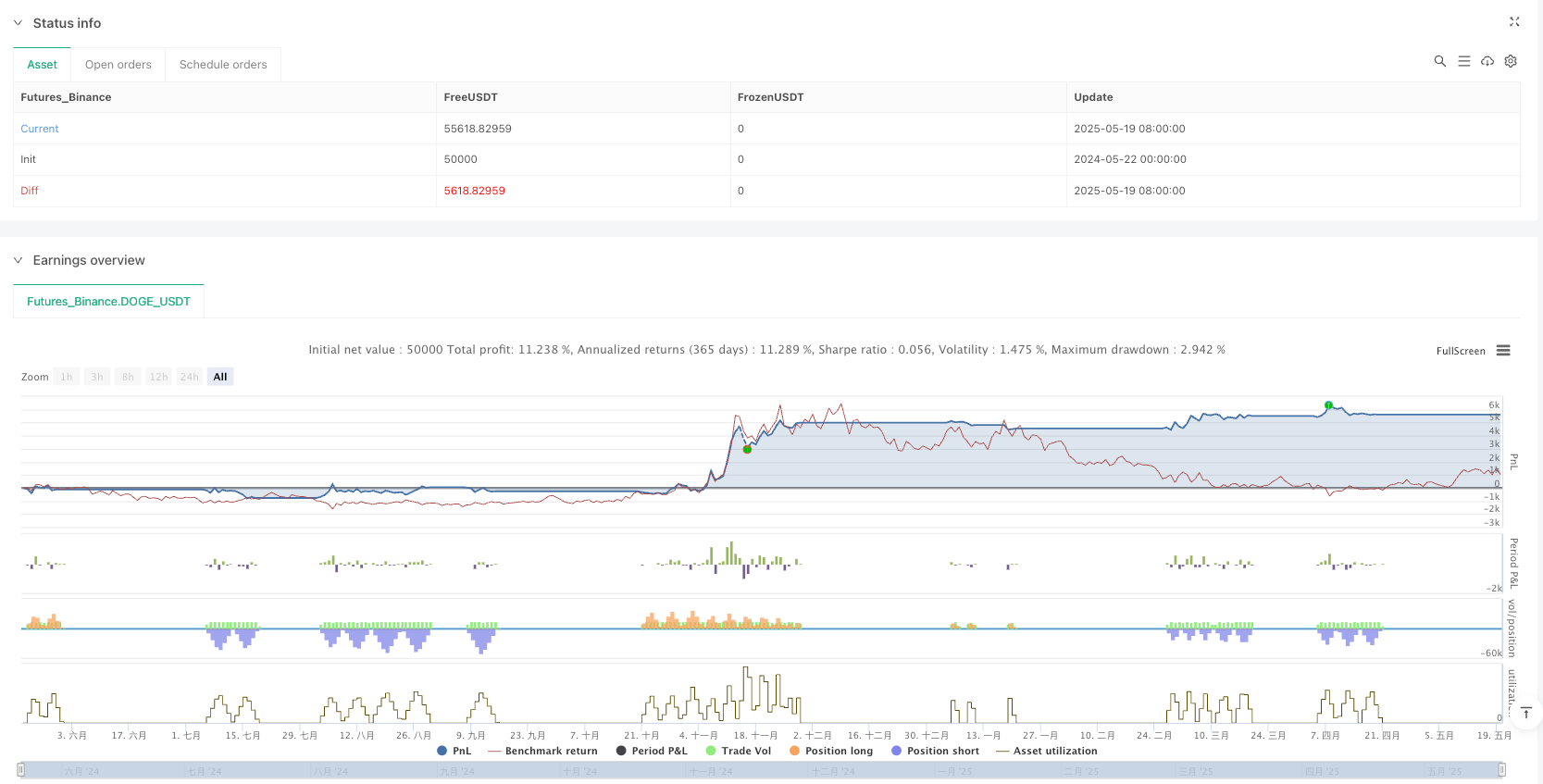Viewport: 1543px width, 784px height.
Task: Open the list view menu icon
Action: pos(1463,61)
